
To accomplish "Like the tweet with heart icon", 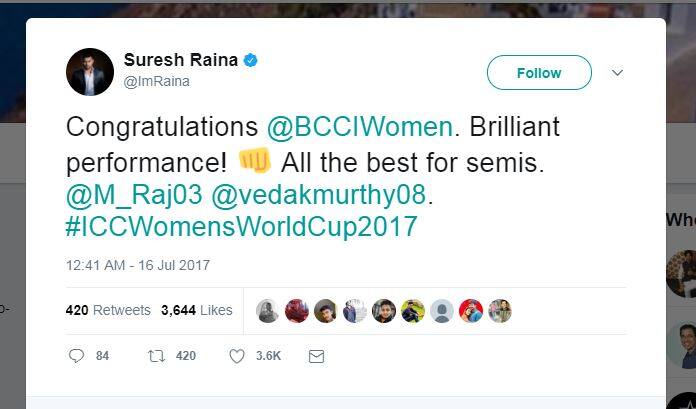I will (x=237, y=356).
